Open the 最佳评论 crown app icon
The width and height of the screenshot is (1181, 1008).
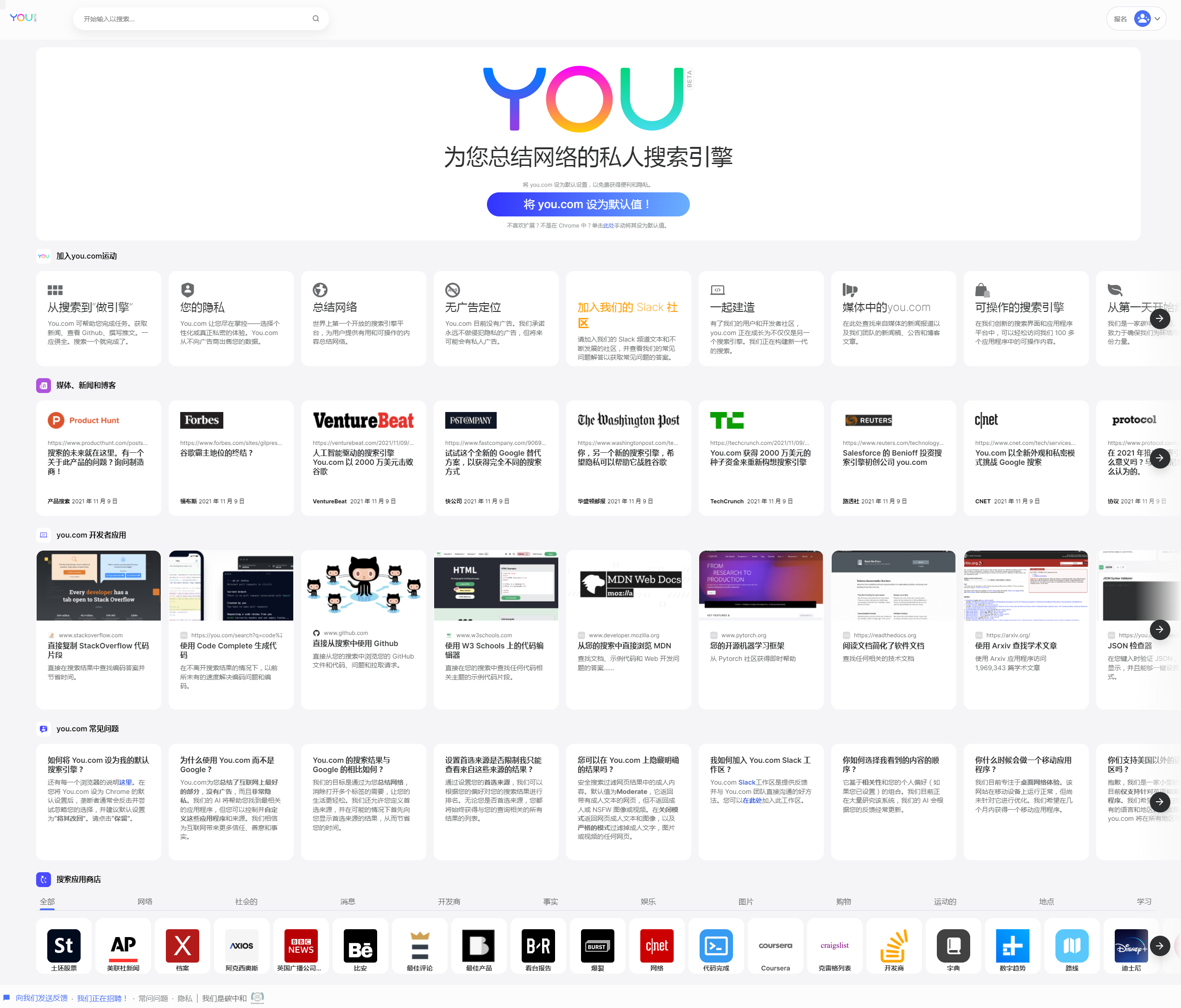[419, 945]
